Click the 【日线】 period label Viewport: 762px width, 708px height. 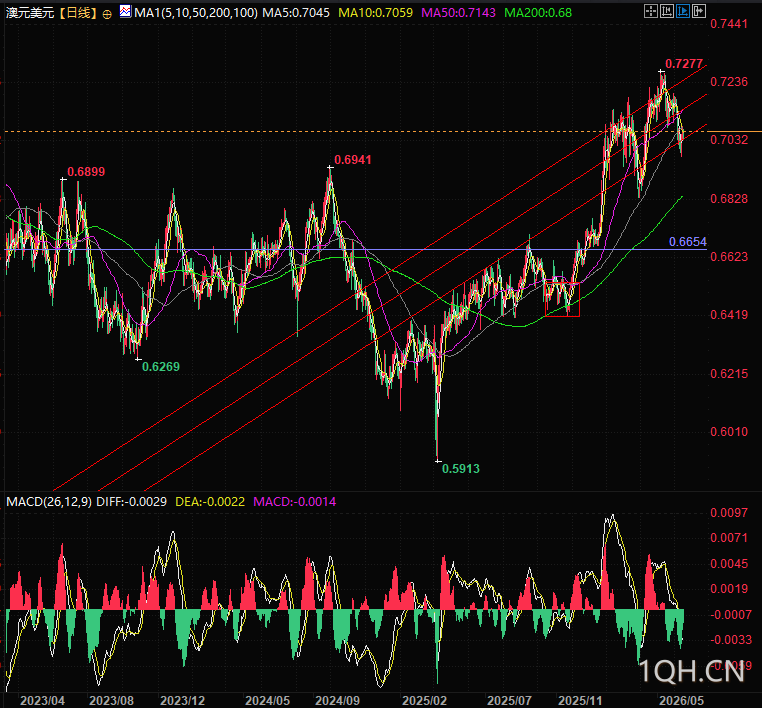click(78, 13)
